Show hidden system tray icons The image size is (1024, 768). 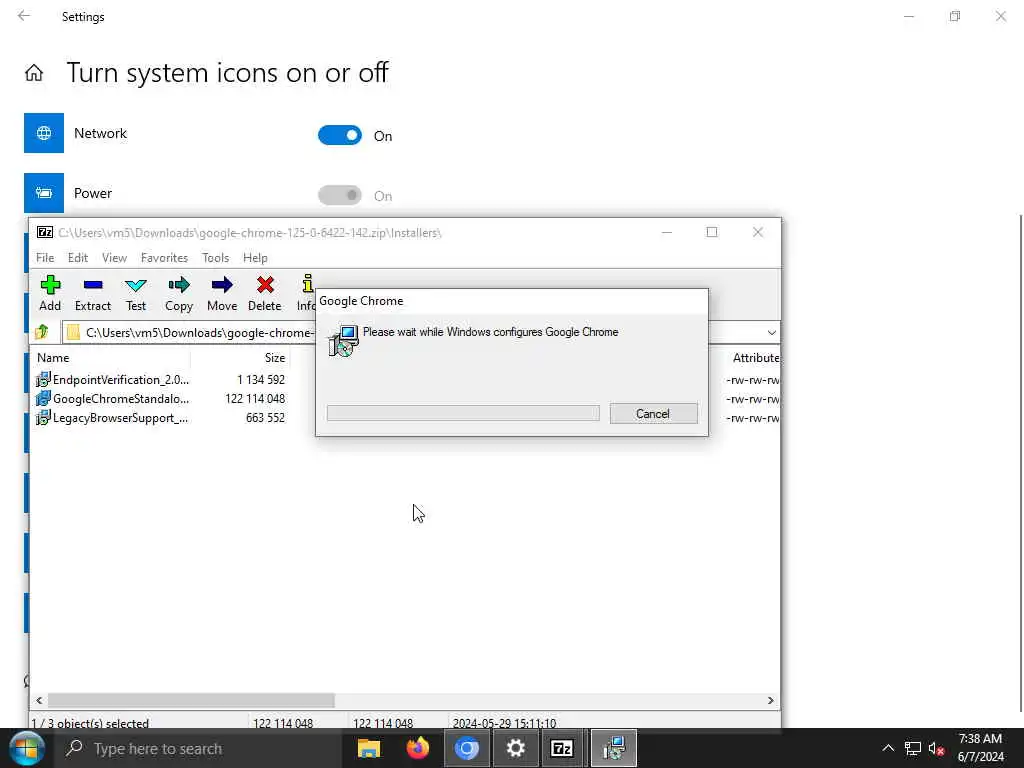tap(888, 748)
